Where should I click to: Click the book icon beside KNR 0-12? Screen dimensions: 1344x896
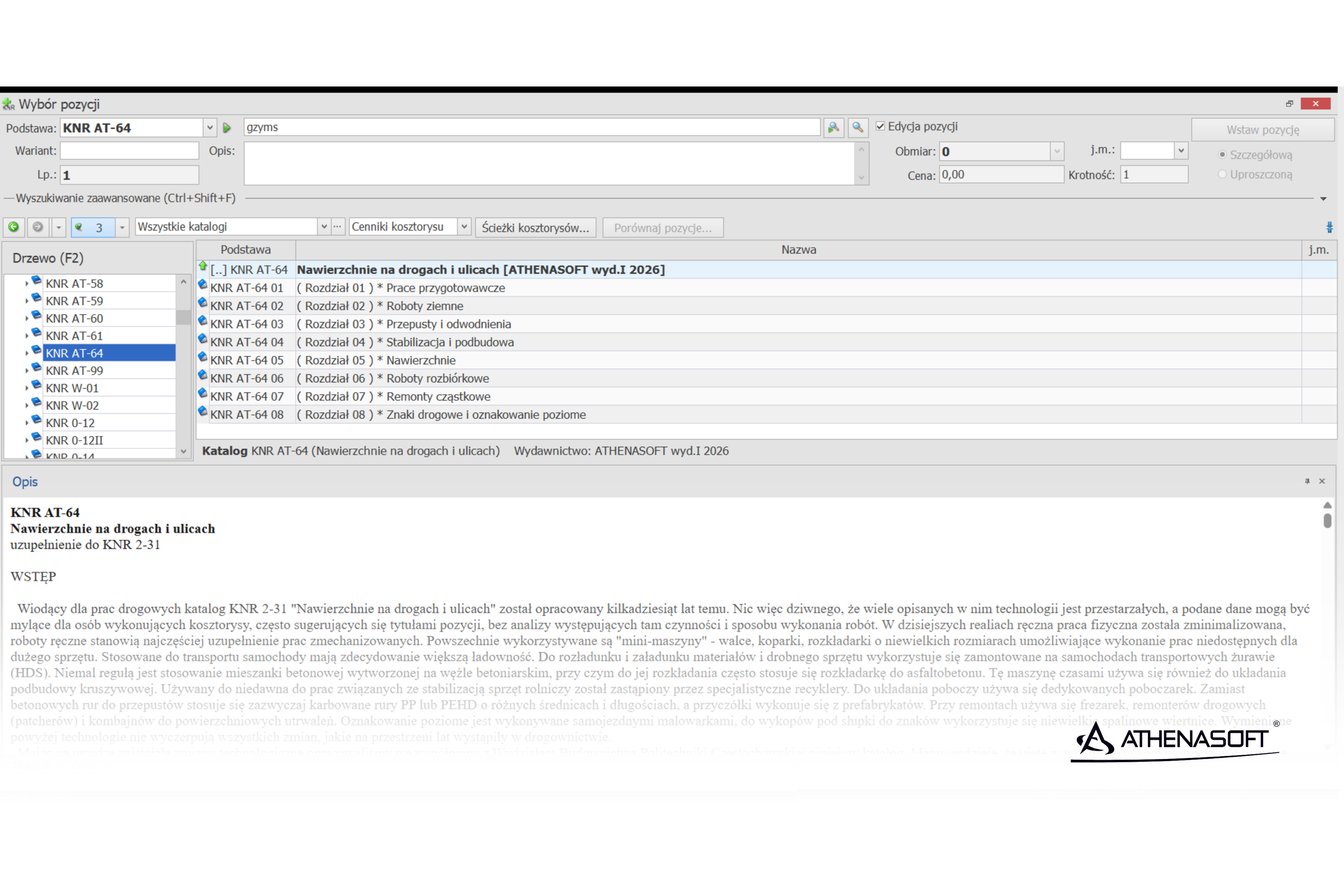[36, 420]
